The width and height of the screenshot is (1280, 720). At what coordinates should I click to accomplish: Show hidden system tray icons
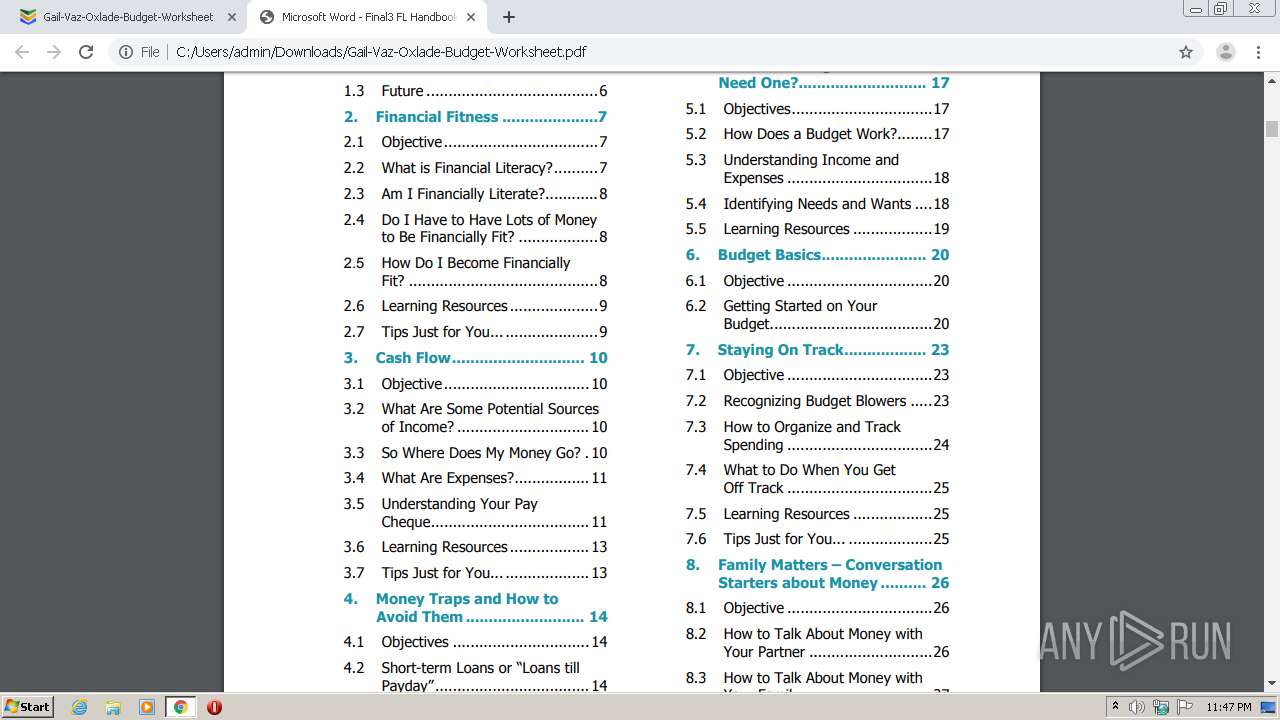(x=1115, y=707)
